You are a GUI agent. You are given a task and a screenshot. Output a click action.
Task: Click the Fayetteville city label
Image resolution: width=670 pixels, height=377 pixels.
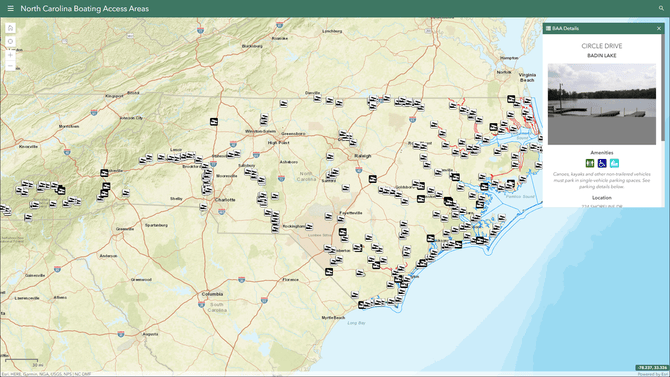350,212
